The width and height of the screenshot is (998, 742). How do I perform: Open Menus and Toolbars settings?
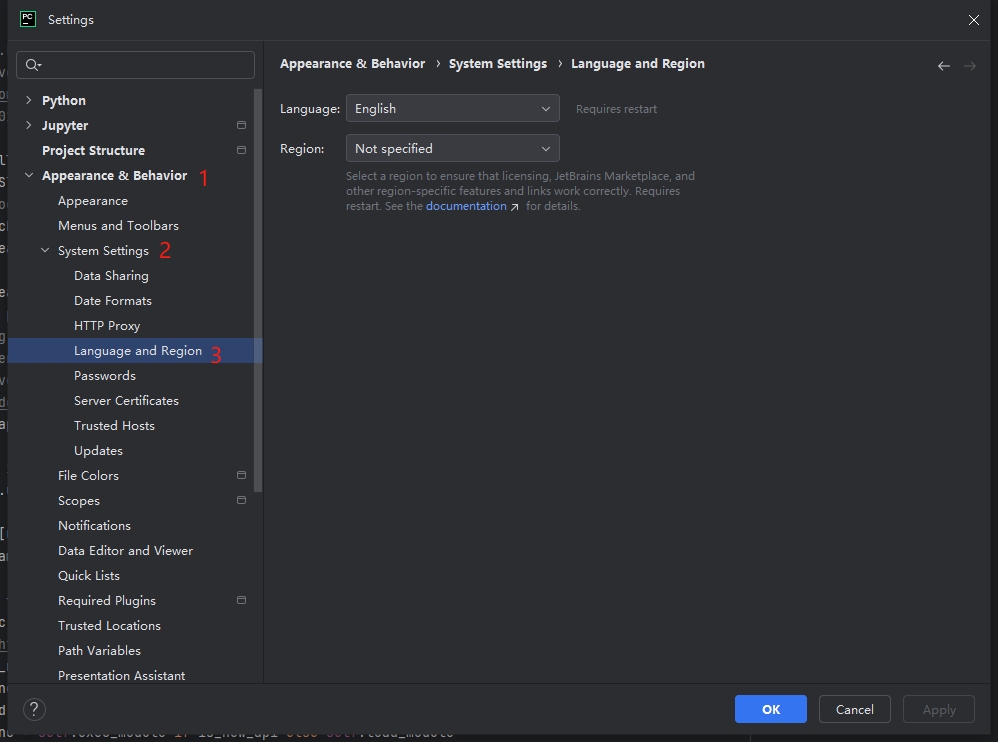click(118, 225)
